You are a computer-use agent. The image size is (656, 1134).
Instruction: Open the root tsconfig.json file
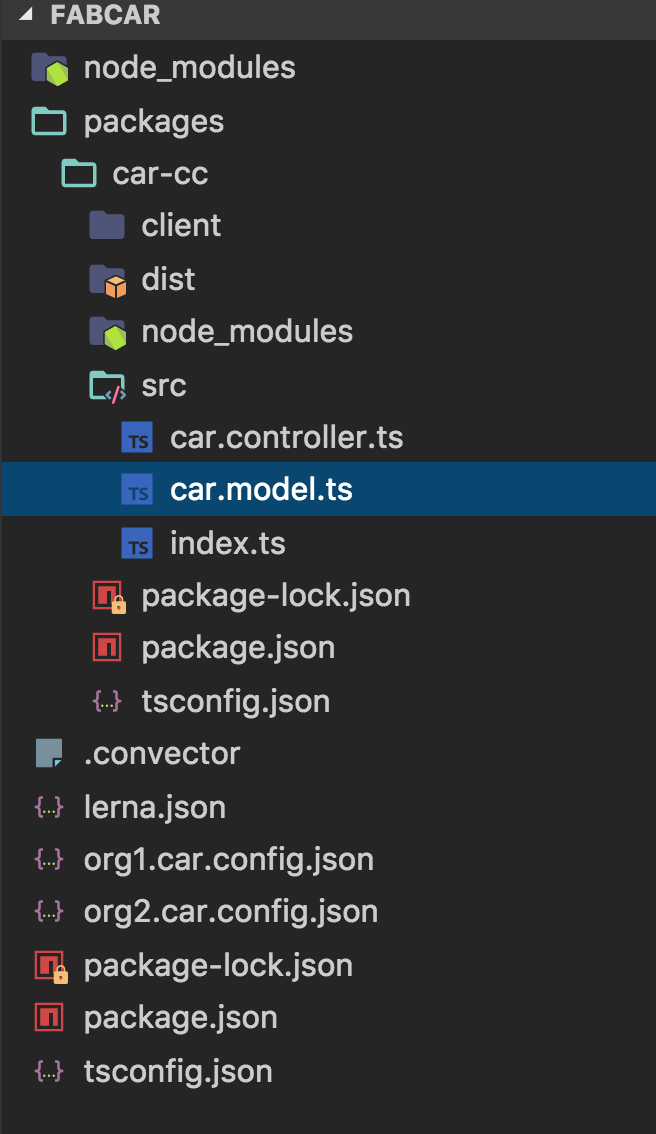[178, 1072]
